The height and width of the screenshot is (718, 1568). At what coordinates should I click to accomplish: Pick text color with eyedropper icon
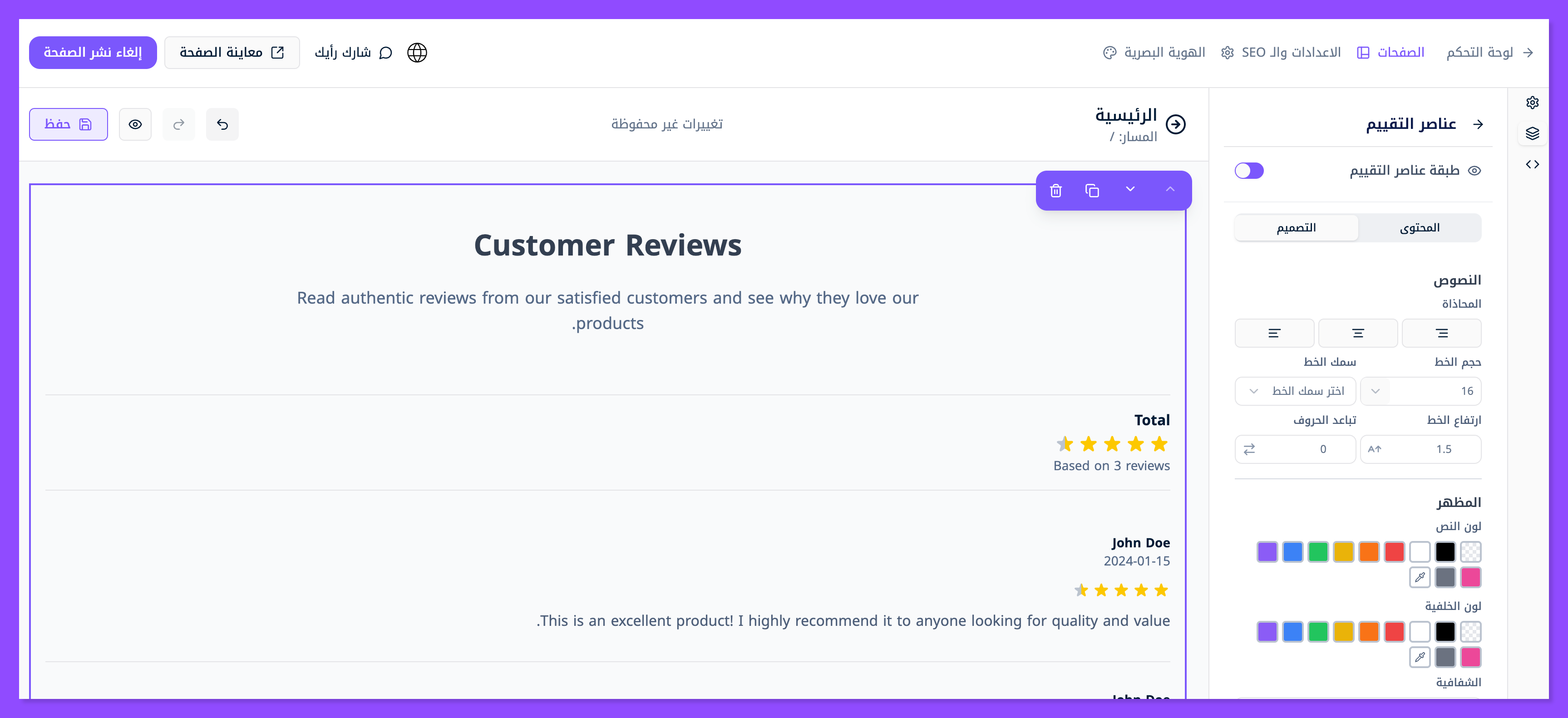pyautogui.click(x=1420, y=577)
